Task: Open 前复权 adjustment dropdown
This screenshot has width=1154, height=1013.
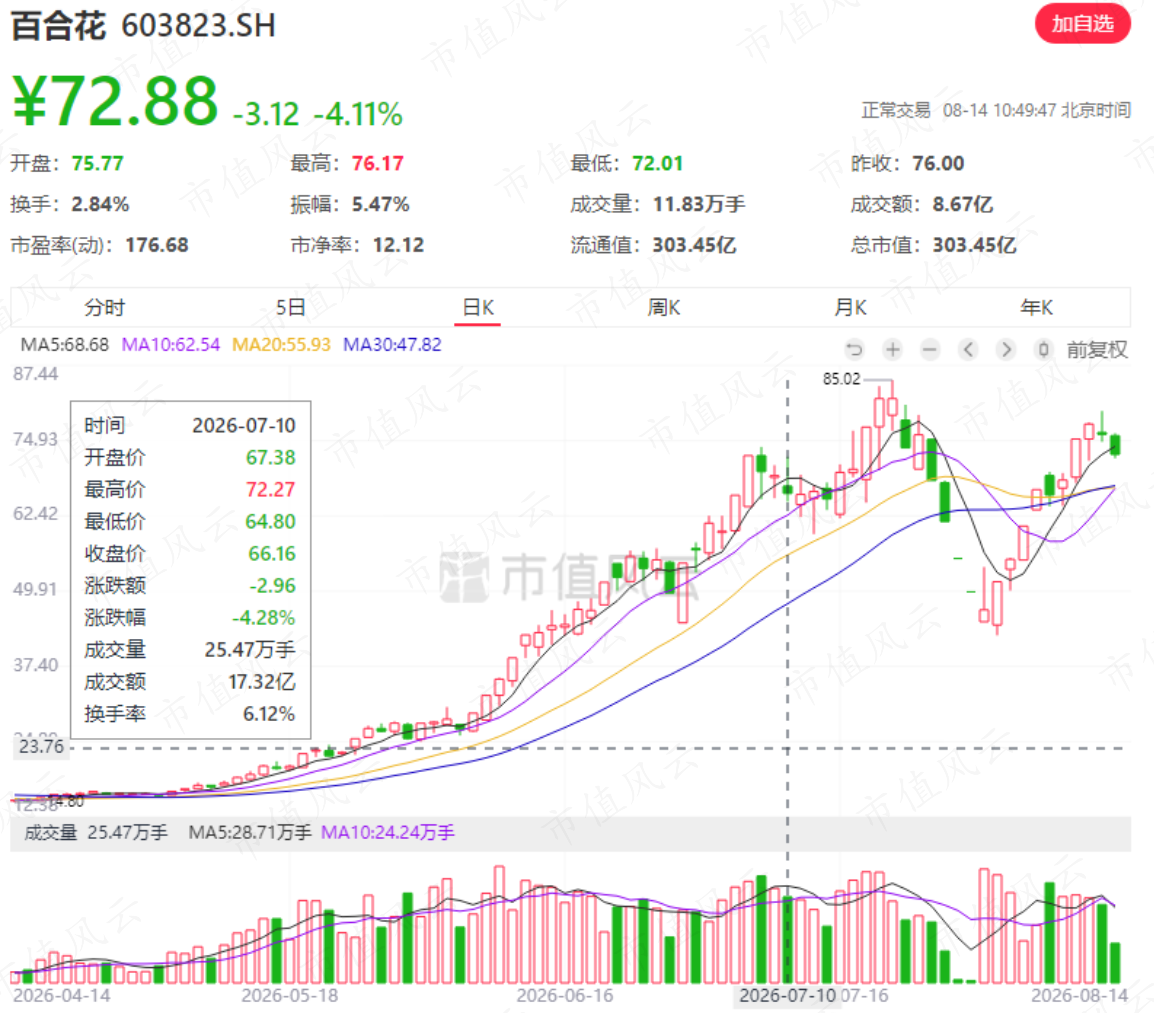Action: (x=1097, y=349)
